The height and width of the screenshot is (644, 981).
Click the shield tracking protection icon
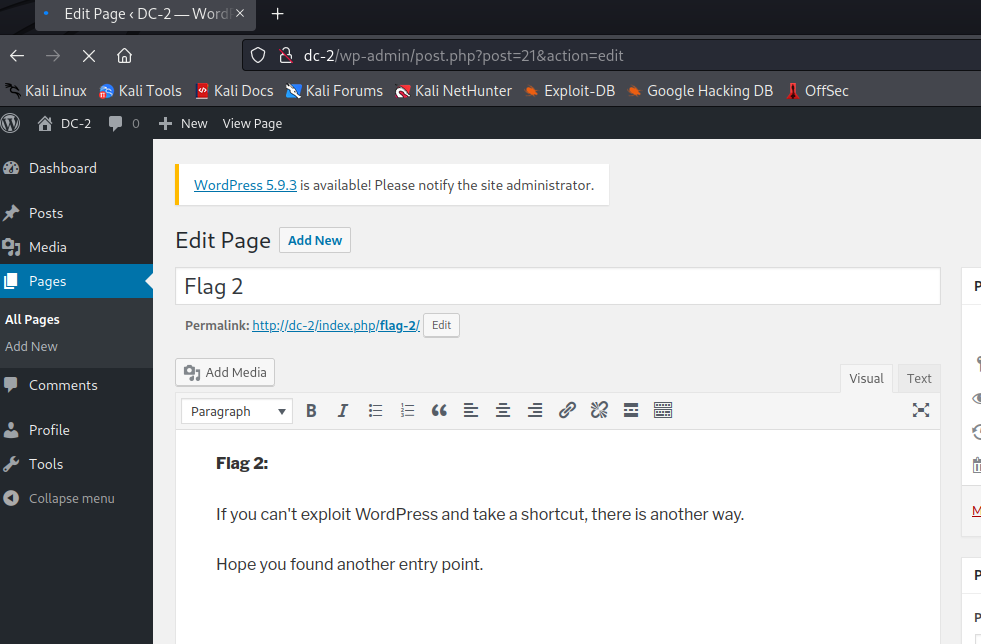tap(258, 56)
